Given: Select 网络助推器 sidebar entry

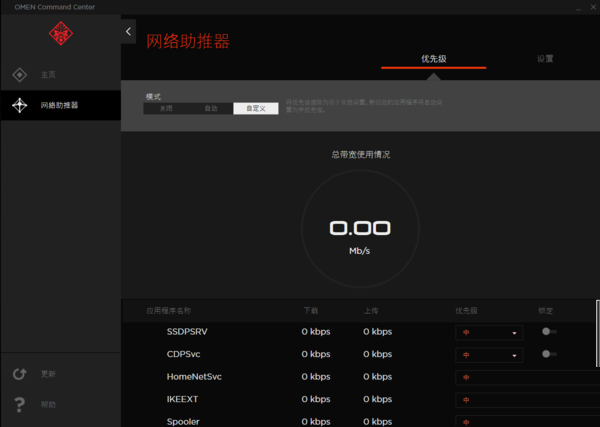Looking at the screenshot, I should [60, 105].
